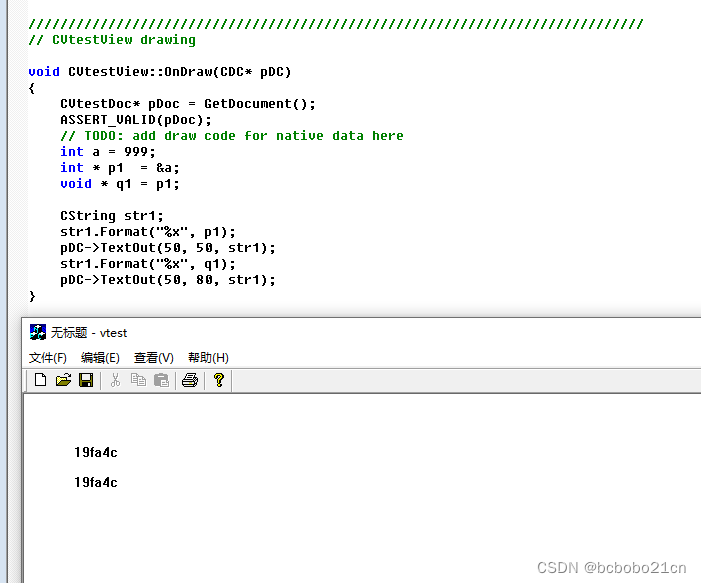Click 'str1.Format("%x", q1);' line
701x583 pixels.
click(148, 264)
